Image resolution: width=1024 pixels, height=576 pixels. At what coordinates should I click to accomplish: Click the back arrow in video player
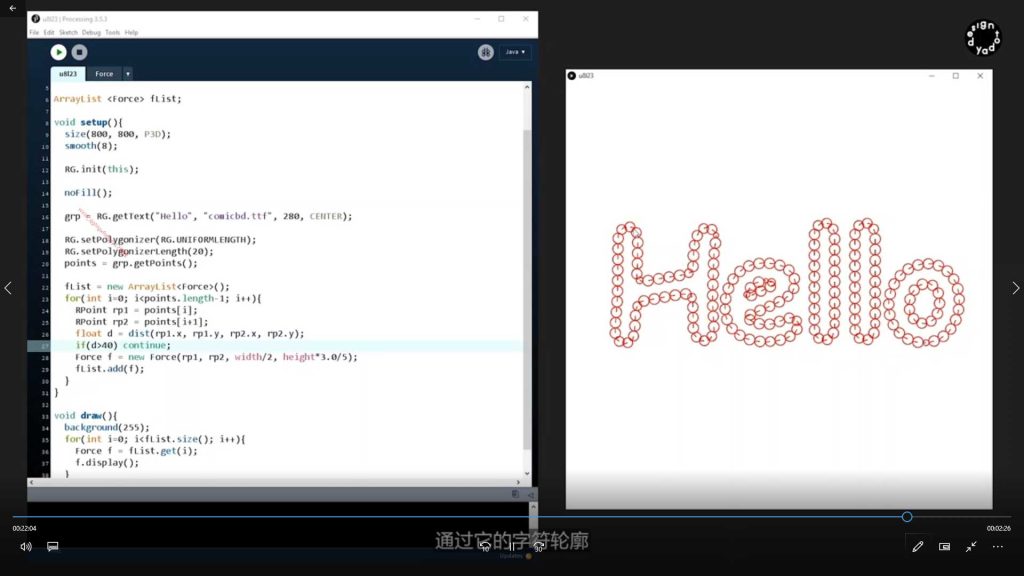pos(13,8)
